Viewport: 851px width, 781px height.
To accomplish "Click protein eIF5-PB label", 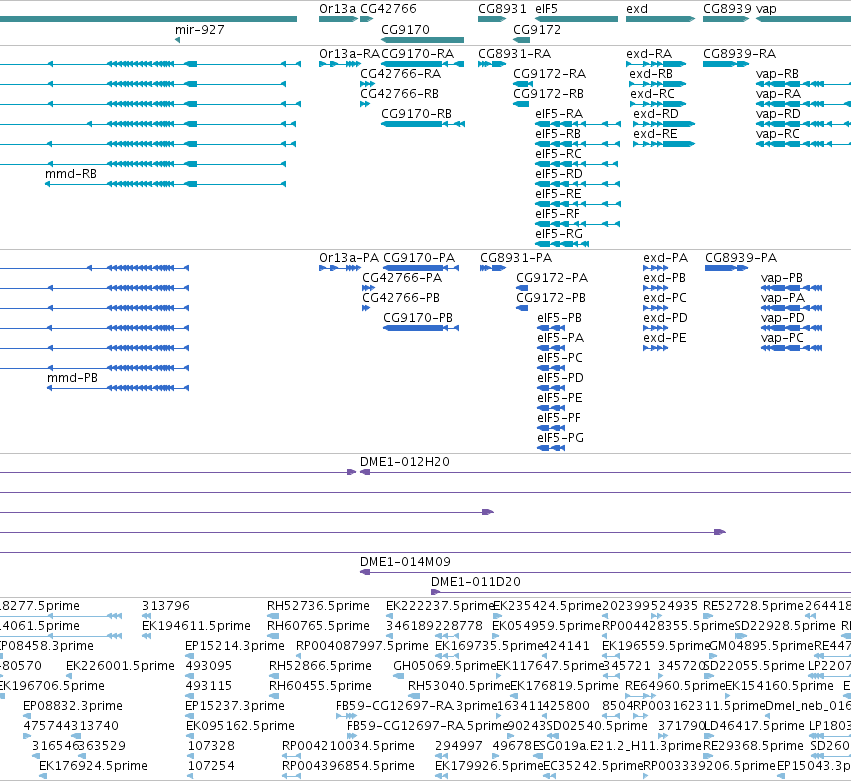I will click(560, 318).
